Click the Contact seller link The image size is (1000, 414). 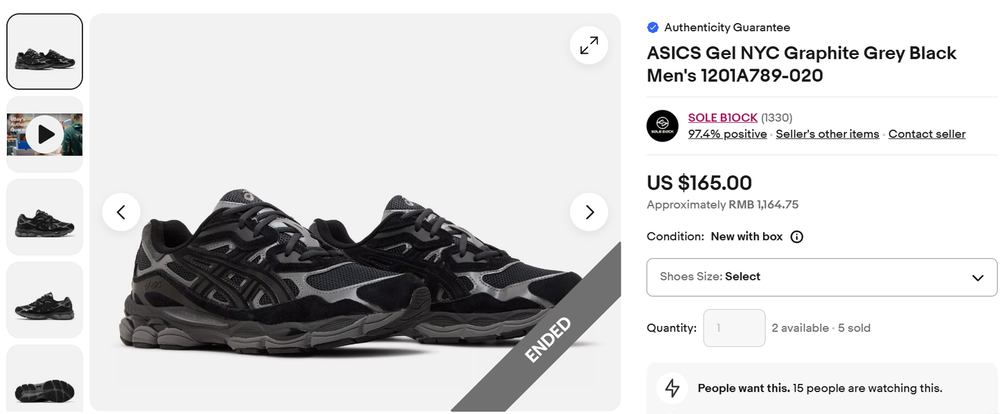[x=926, y=134]
